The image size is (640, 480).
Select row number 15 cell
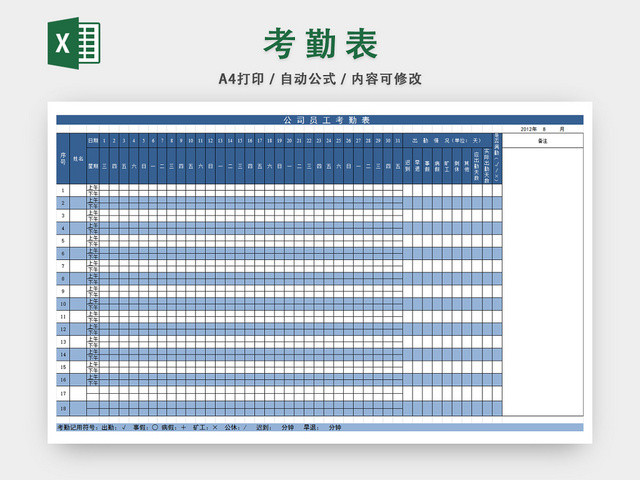coord(63,367)
